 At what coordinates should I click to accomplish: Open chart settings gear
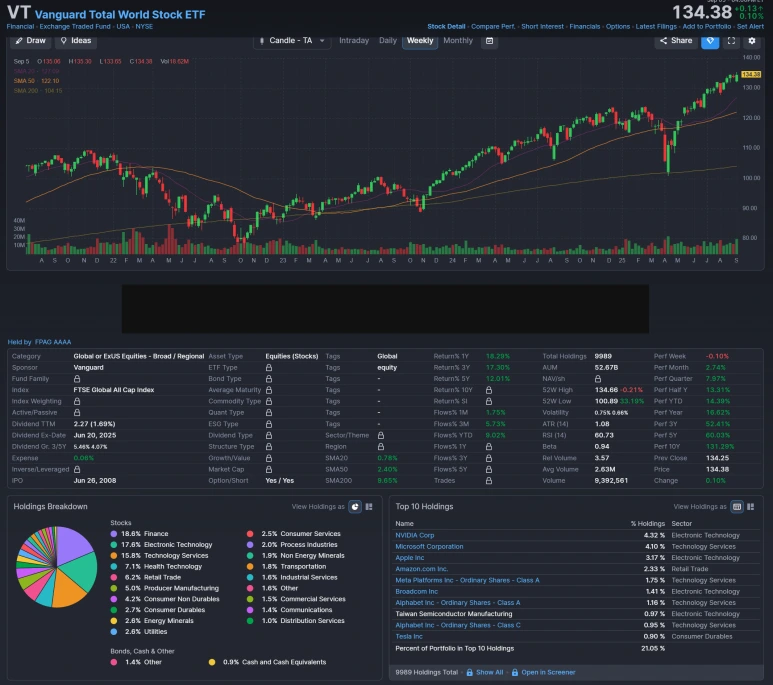[752, 41]
